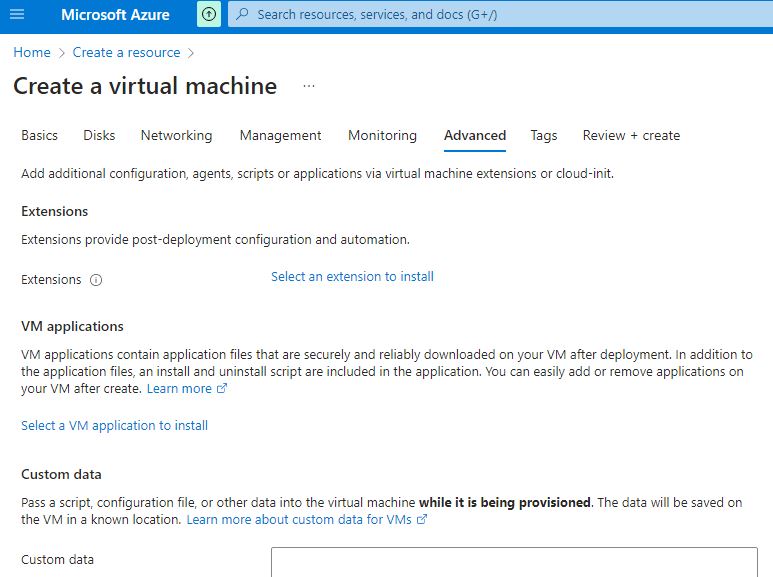Click the Microsoft Azure home logo
The image size is (773, 577).
click(115, 15)
